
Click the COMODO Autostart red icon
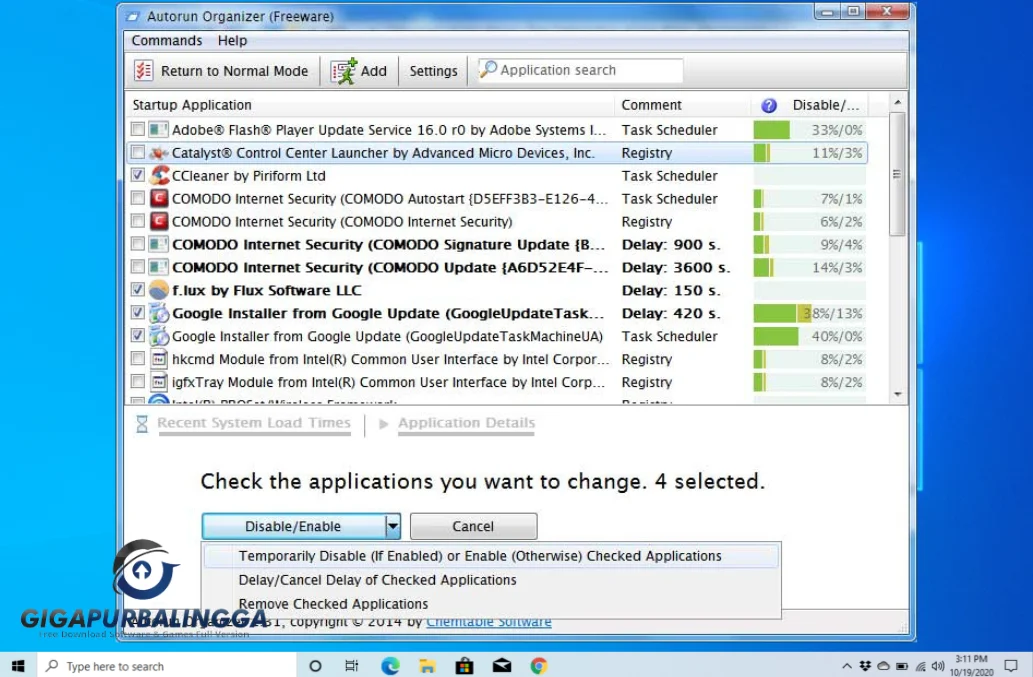159,198
